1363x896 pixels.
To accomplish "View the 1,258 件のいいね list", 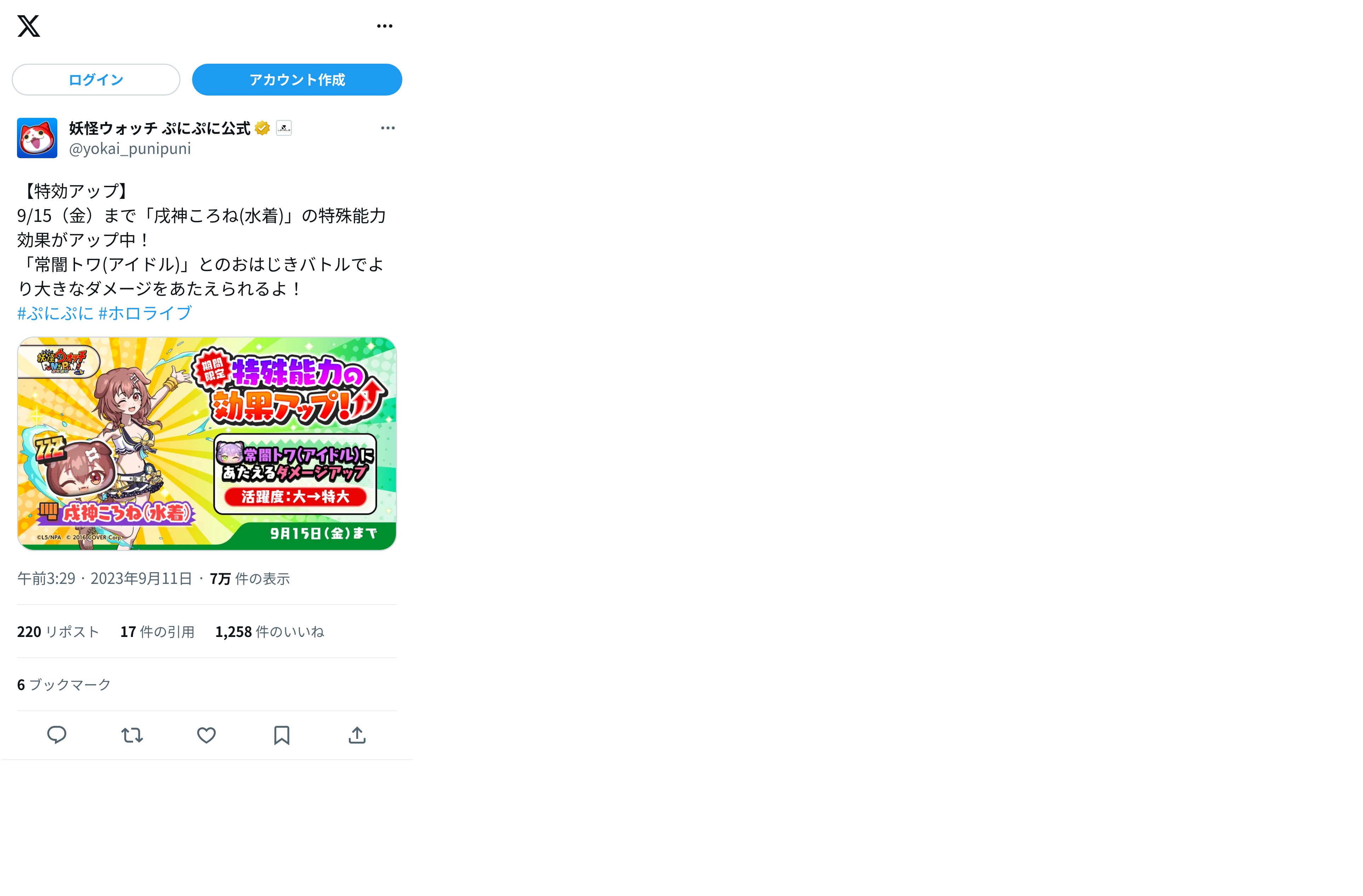I will pyautogui.click(x=270, y=631).
